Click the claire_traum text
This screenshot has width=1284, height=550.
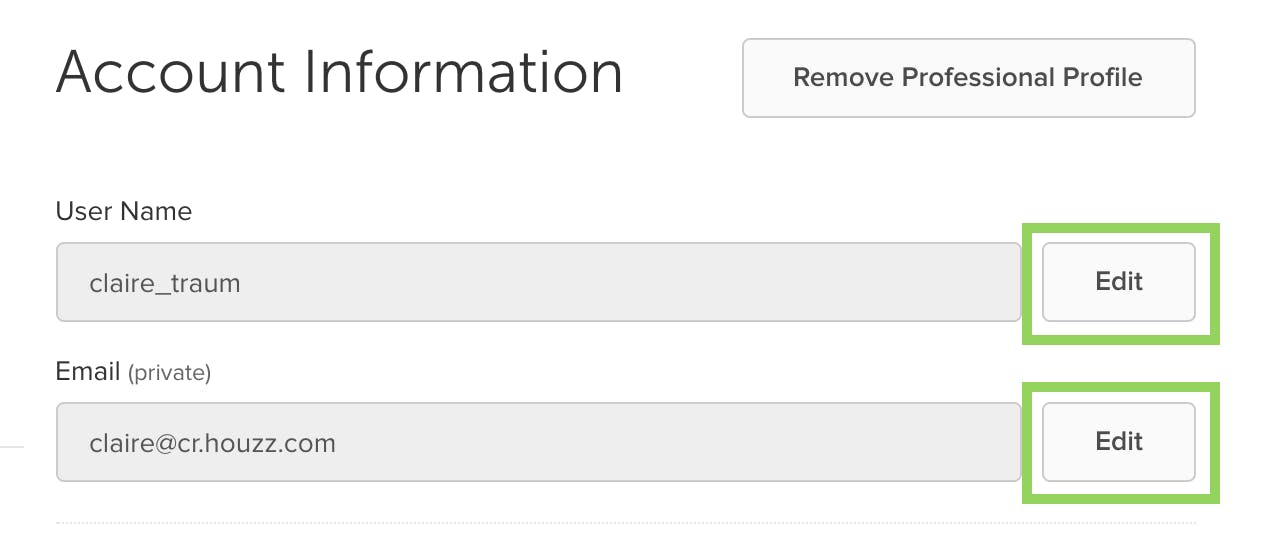click(x=165, y=283)
